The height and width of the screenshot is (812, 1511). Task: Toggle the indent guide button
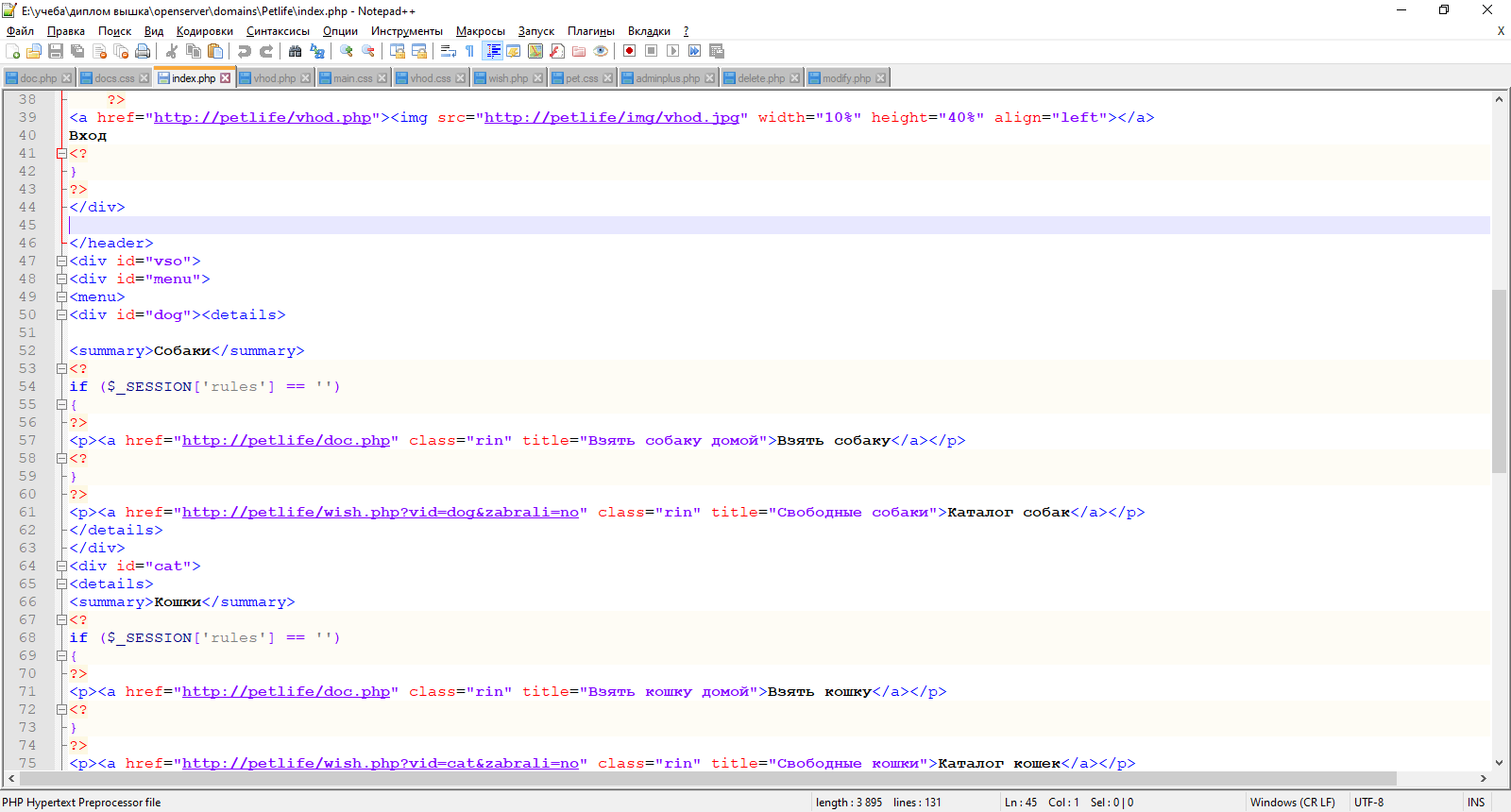pyautogui.click(x=492, y=51)
